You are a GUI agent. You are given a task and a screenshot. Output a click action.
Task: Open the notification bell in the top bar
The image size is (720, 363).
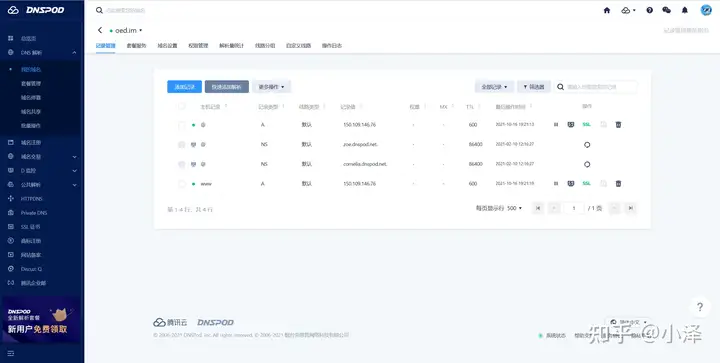coord(685,10)
